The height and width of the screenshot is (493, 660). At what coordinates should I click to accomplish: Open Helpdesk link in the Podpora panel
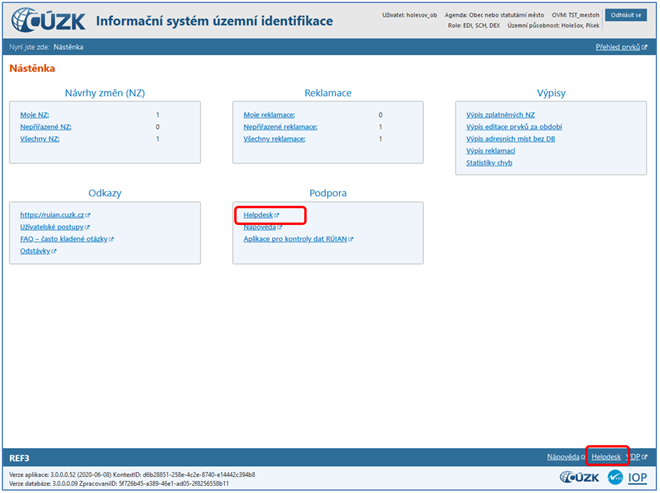[260, 215]
